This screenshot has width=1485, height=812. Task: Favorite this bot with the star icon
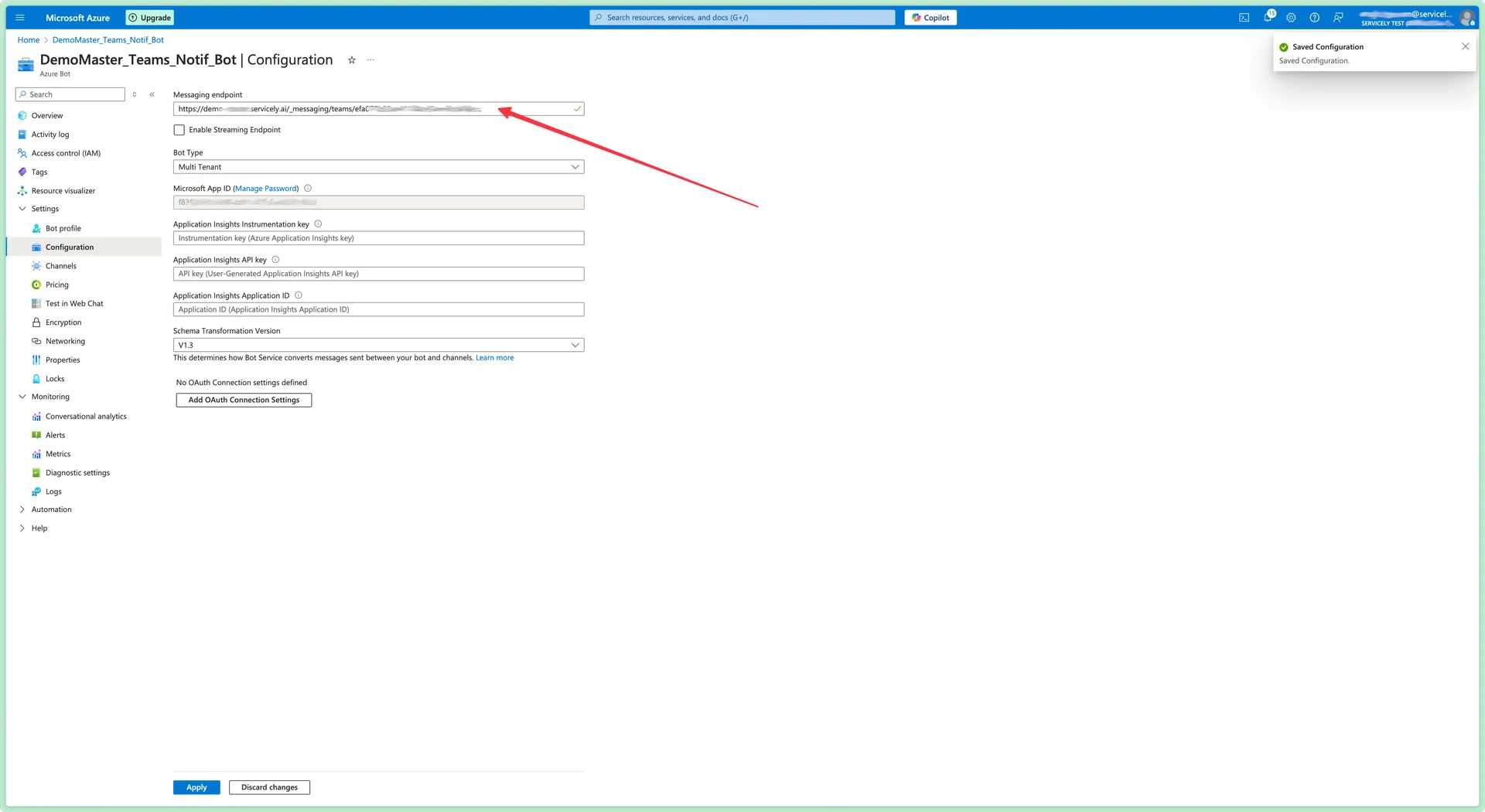click(352, 60)
